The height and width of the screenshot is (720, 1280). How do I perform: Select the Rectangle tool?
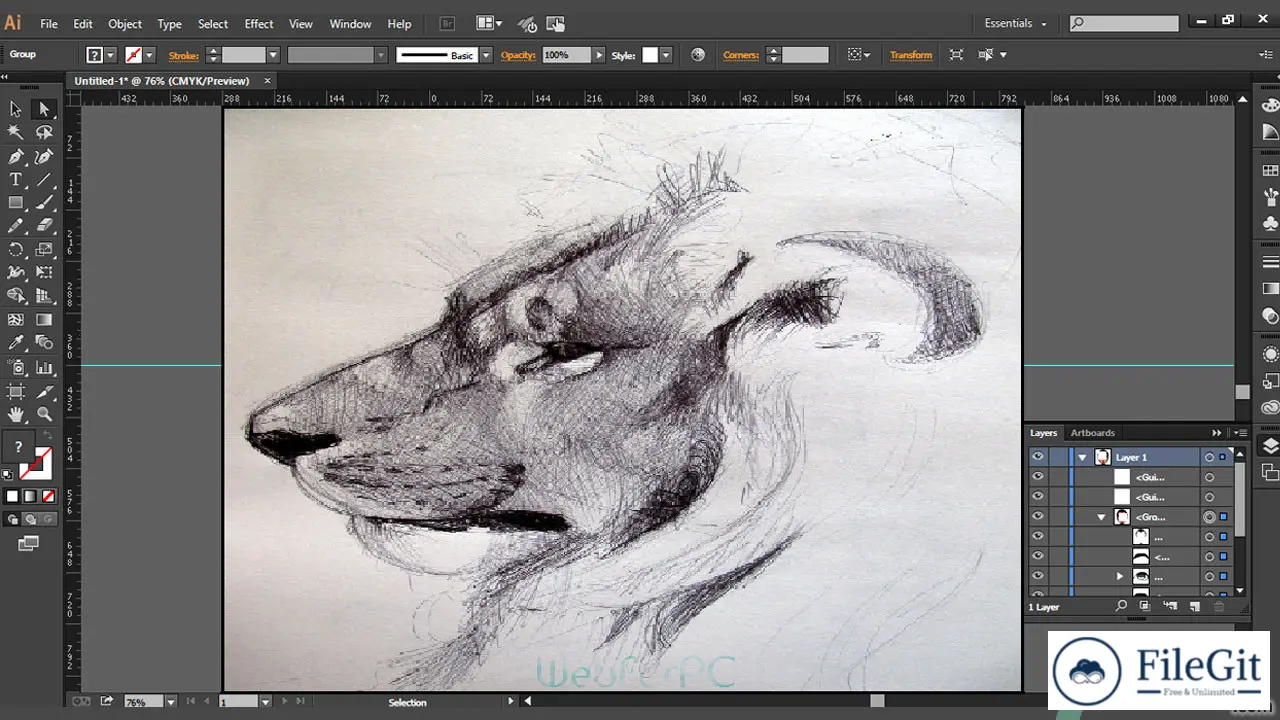(x=16, y=203)
